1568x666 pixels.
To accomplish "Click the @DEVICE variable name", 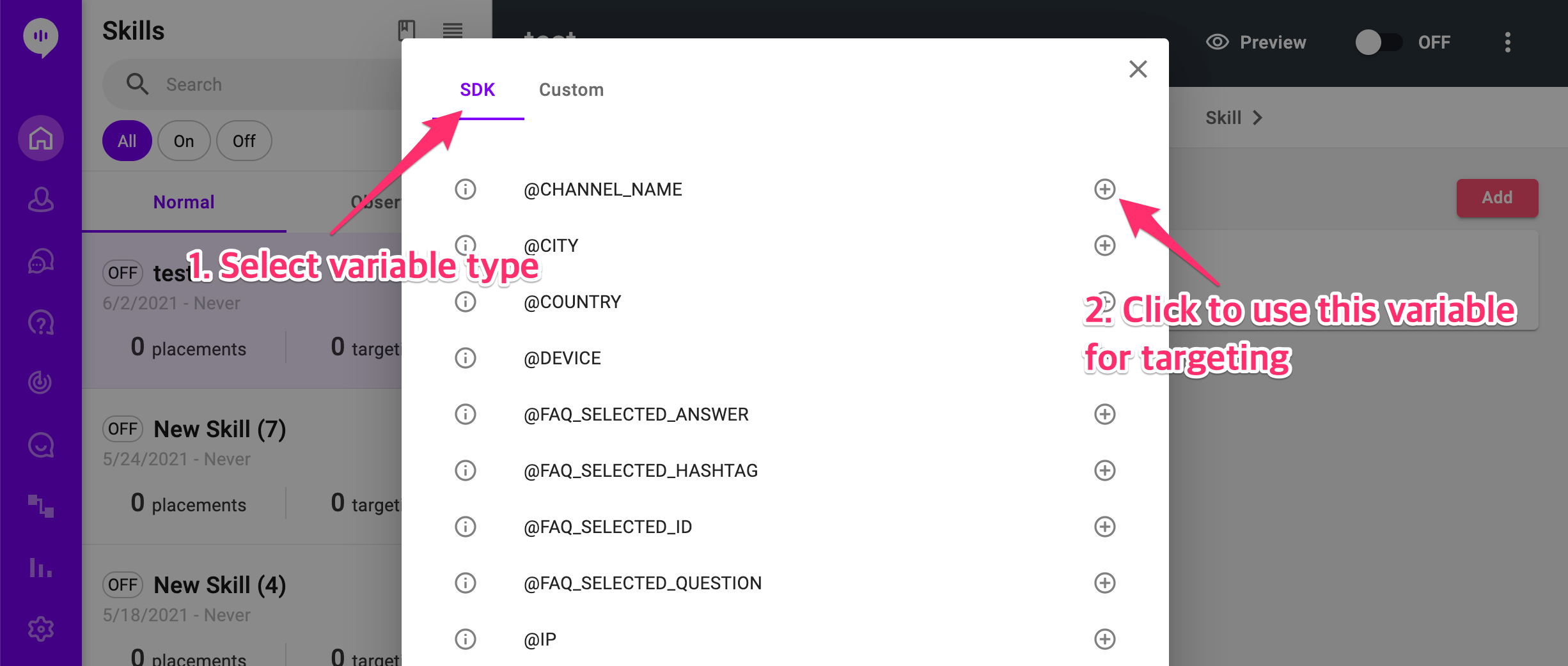I will [562, 358].
